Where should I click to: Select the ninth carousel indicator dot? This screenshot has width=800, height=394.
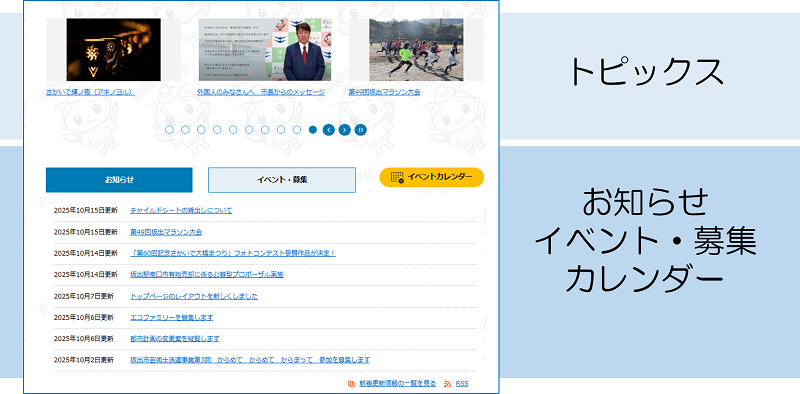coord(297,130)
